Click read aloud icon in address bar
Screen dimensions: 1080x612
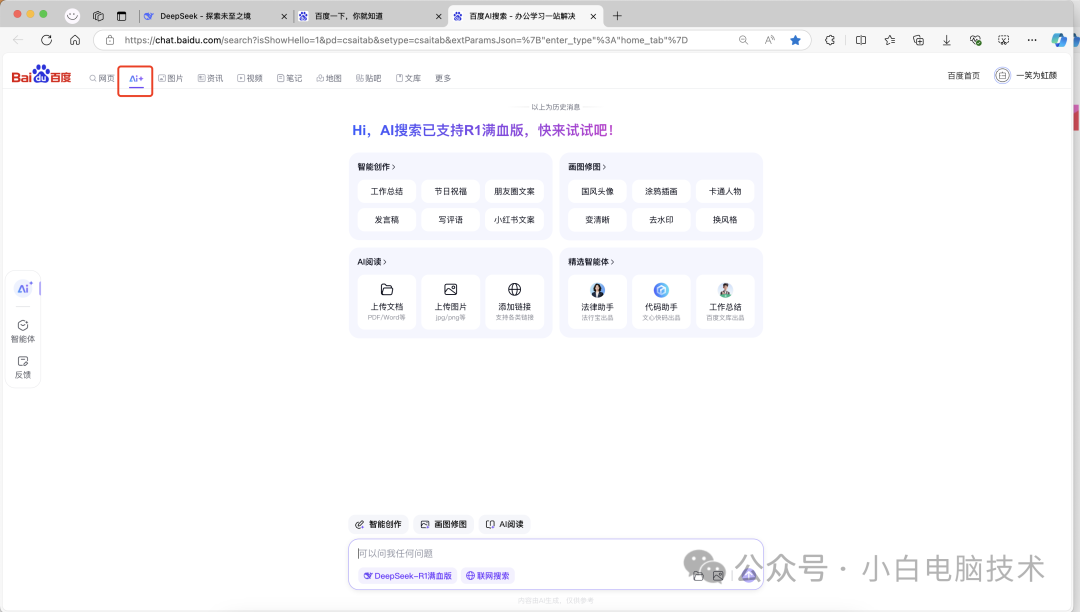coord(769,40)
